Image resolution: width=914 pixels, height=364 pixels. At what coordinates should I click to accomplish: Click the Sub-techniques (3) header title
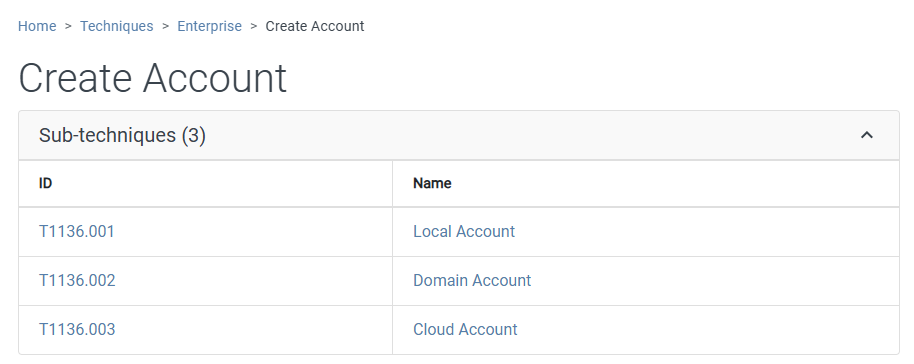[x=122, y=135]
